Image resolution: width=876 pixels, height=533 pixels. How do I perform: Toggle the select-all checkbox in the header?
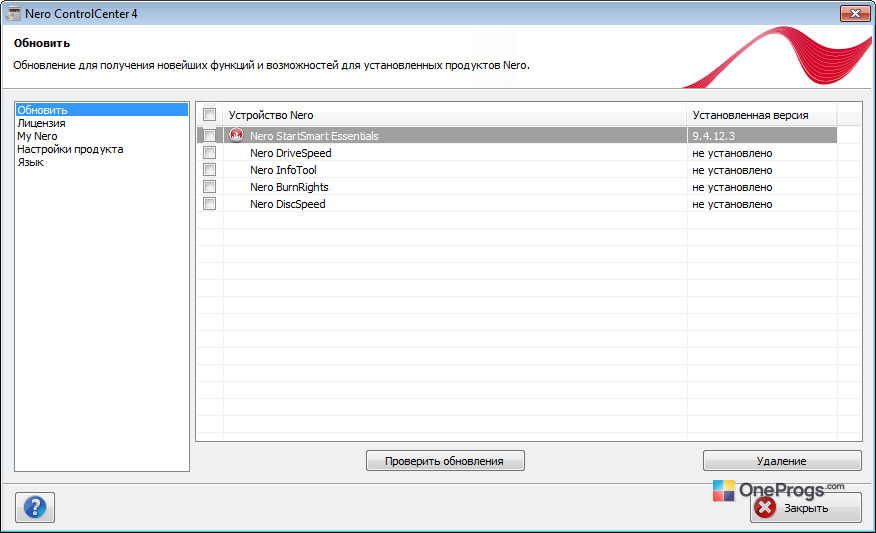tap(210, 115)
